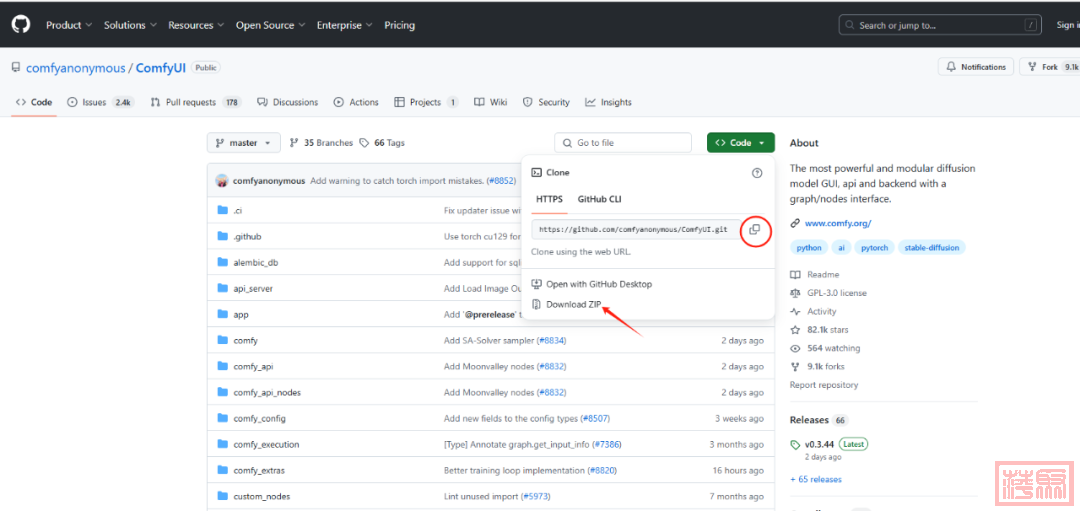Screen dimensions: 1080x511
Task: Copy the clone URL to clipboard
Action: (755, 230)
